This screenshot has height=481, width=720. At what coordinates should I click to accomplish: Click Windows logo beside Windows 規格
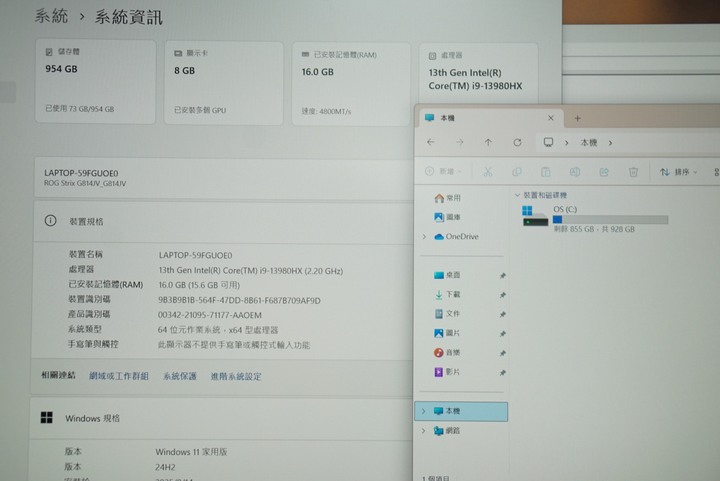point(47,418)
